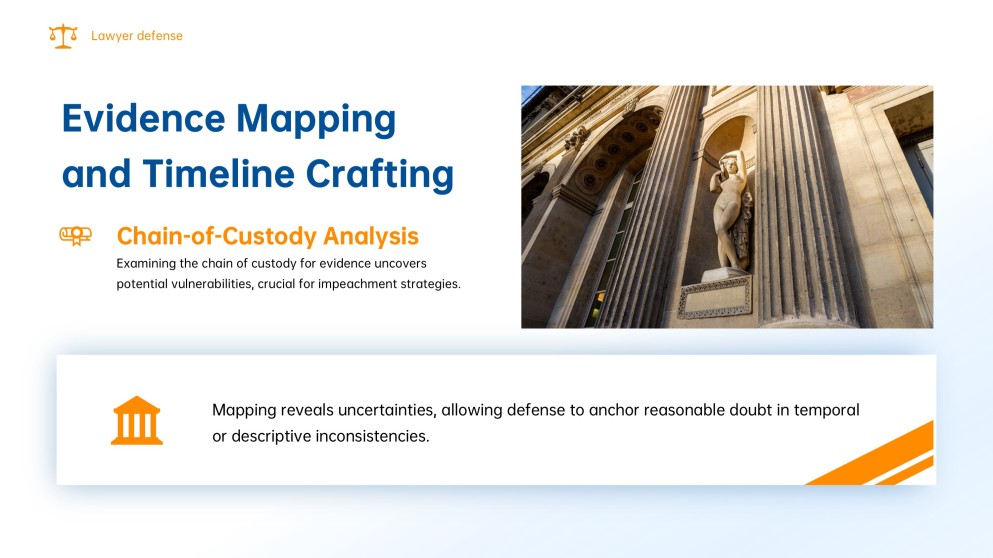
Task: Select the word "Timeline" in the title
Action: pyautogui.click(x=221, y=174)
